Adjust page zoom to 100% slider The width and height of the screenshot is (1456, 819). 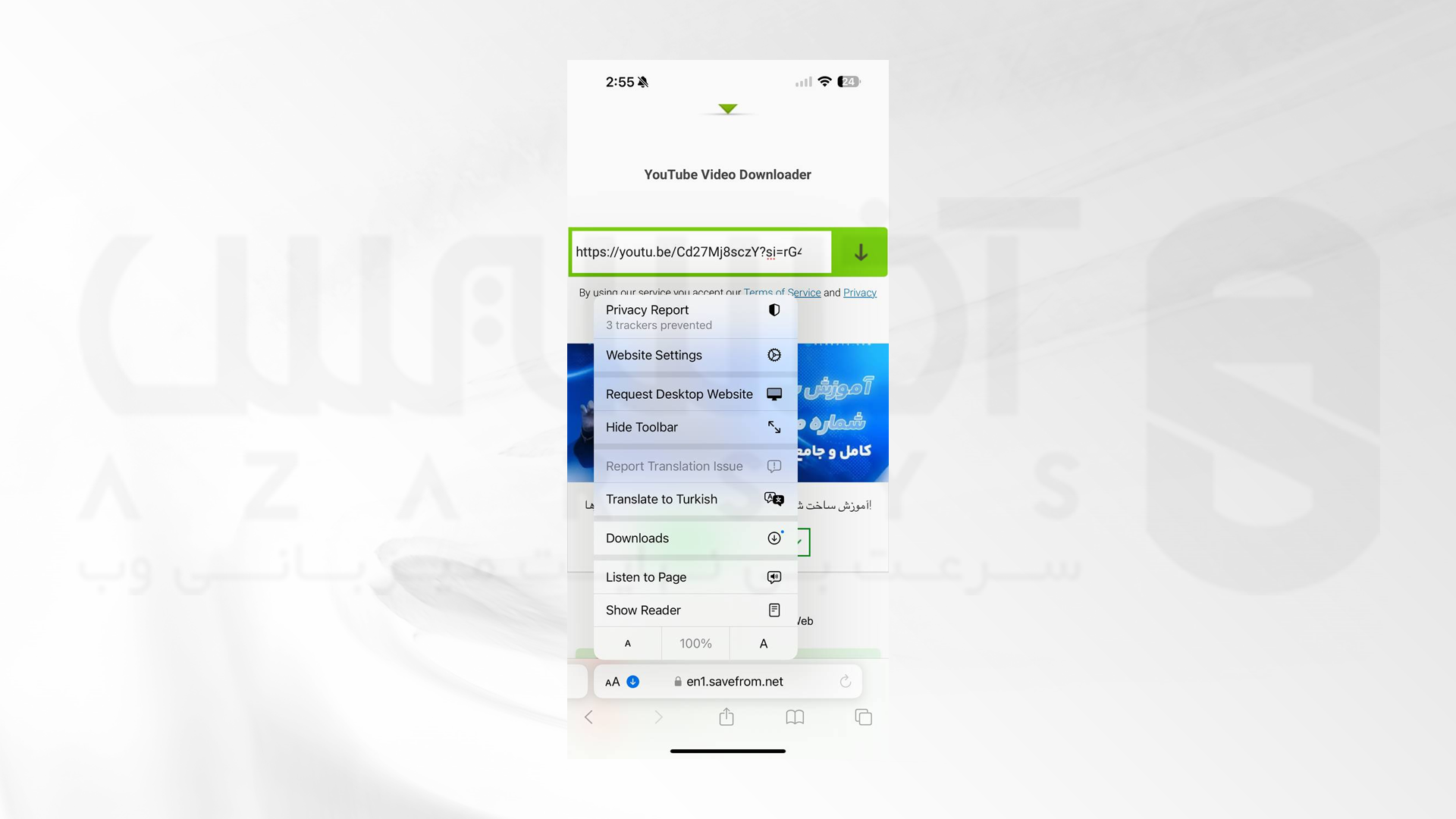pyautogui.click(x=695, y=643)
